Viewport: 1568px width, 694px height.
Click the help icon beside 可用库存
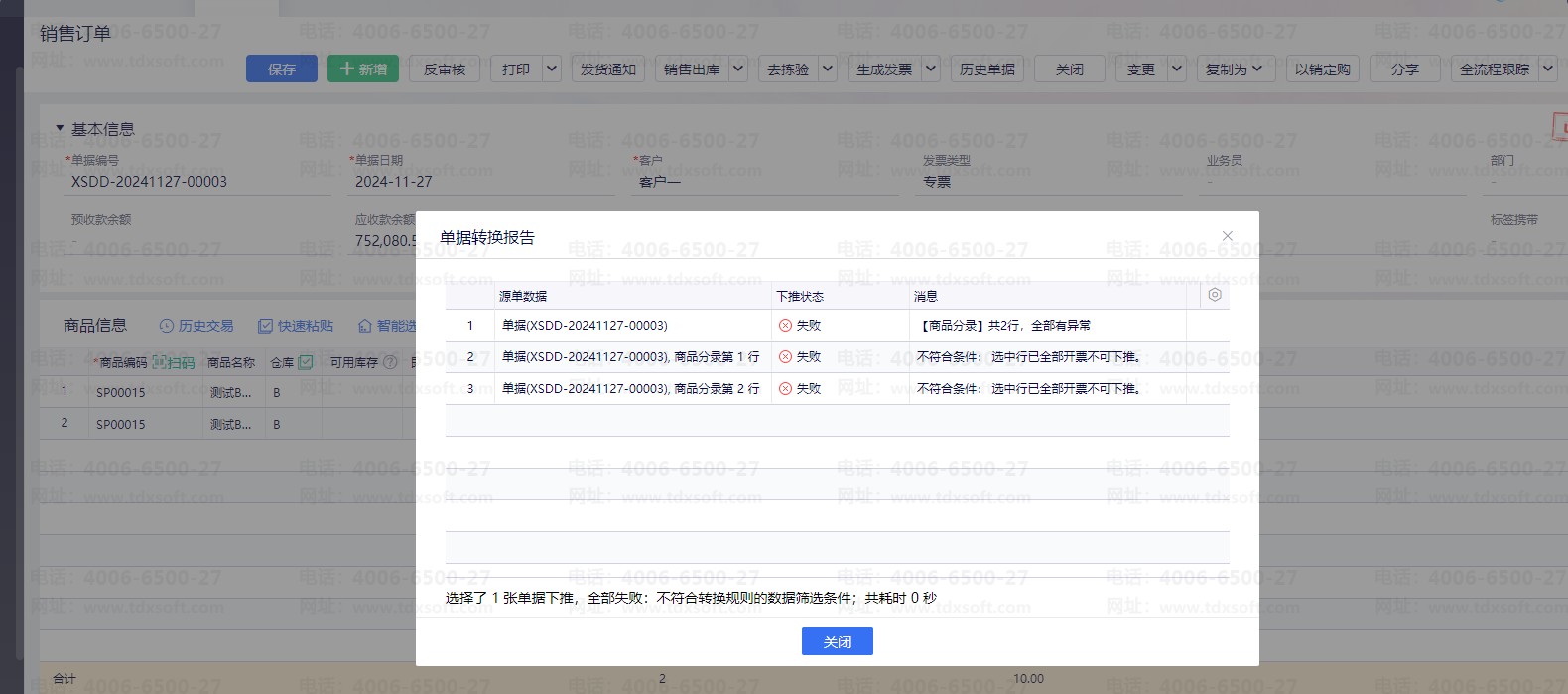tap(390, 363)
